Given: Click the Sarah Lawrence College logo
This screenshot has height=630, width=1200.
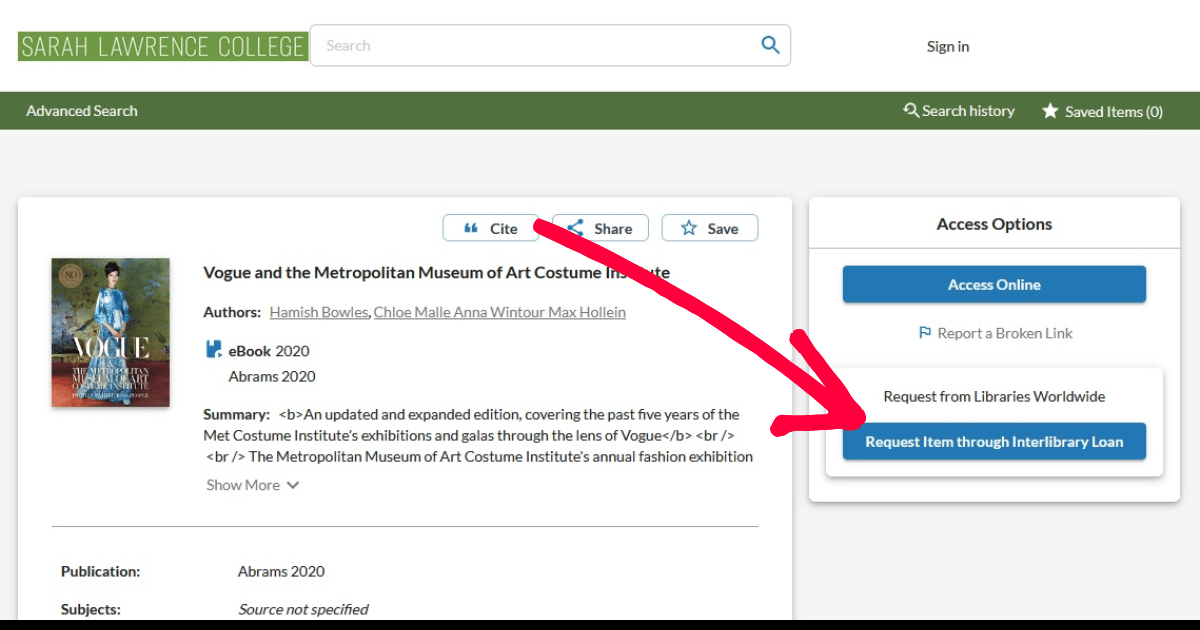Looking at the screenshot, I should [162, 46].
